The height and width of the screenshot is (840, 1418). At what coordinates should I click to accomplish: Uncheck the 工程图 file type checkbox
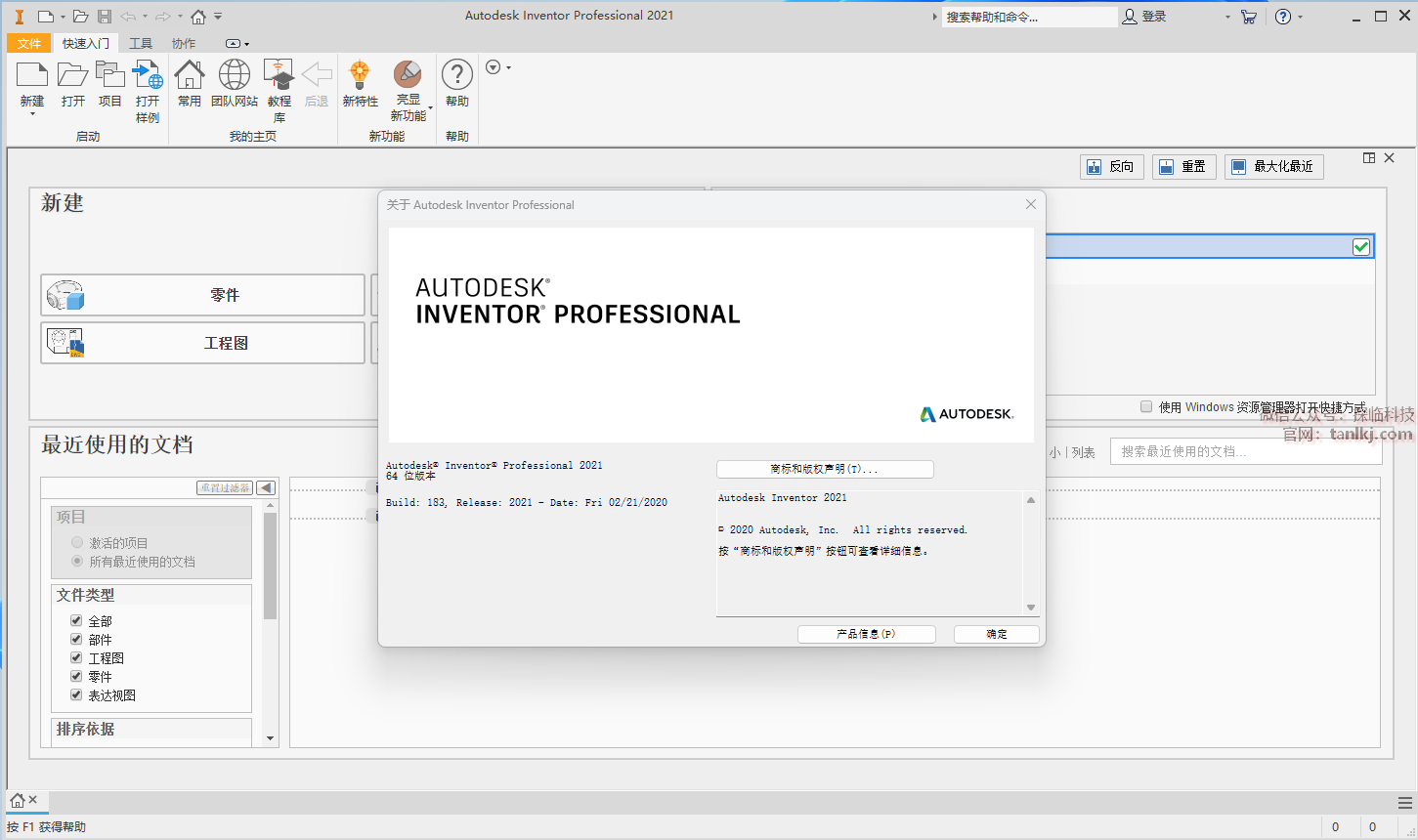click(76, 657)
